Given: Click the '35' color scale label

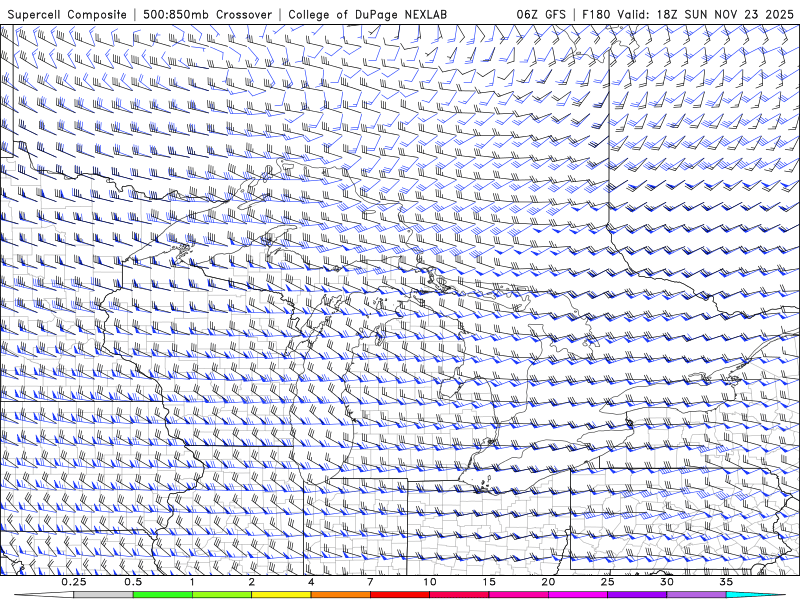Looking at the screenshot, I should click(x=726, y=582).
